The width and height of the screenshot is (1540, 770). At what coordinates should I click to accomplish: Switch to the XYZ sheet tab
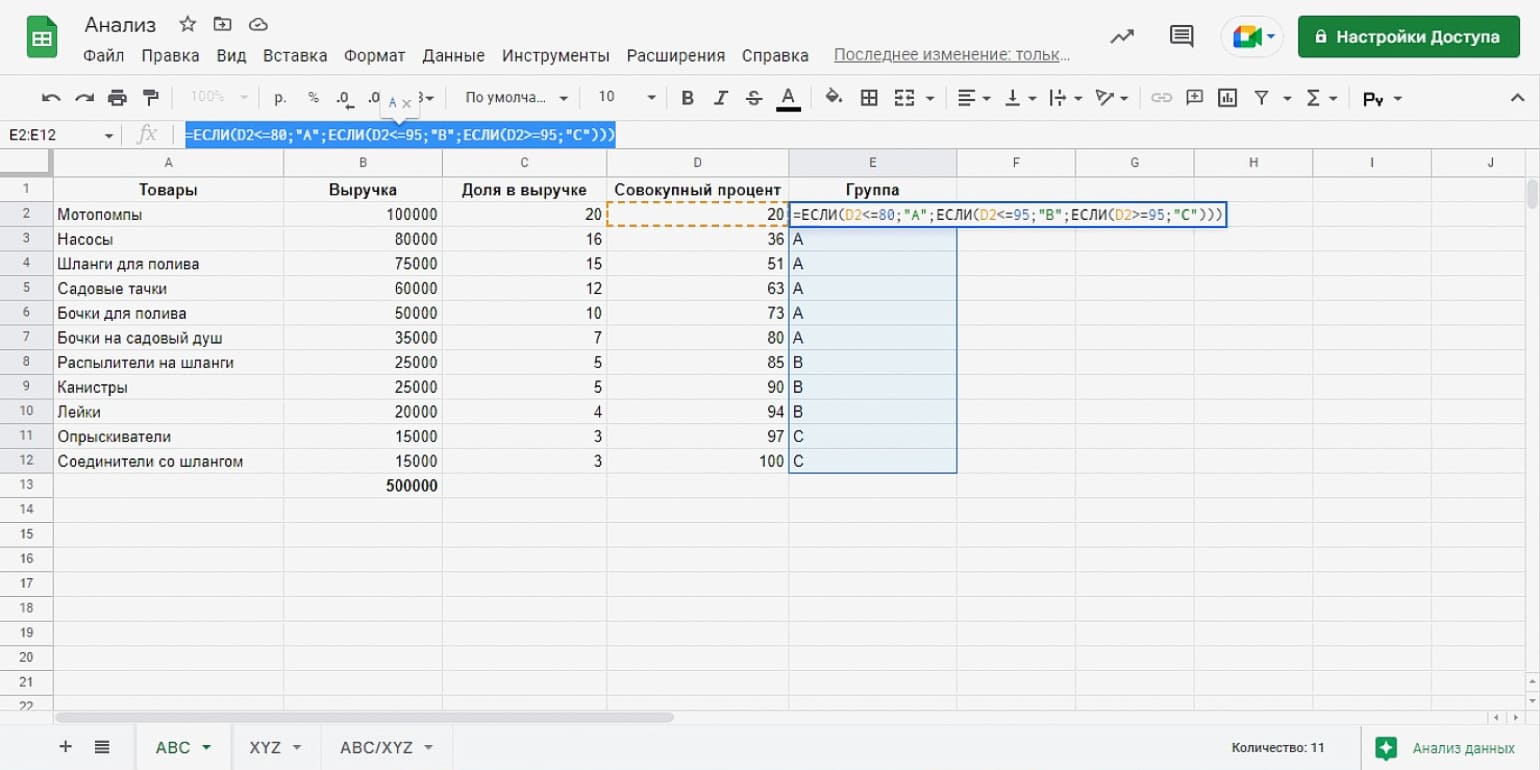pyautogui.click(x=275, y=747)
